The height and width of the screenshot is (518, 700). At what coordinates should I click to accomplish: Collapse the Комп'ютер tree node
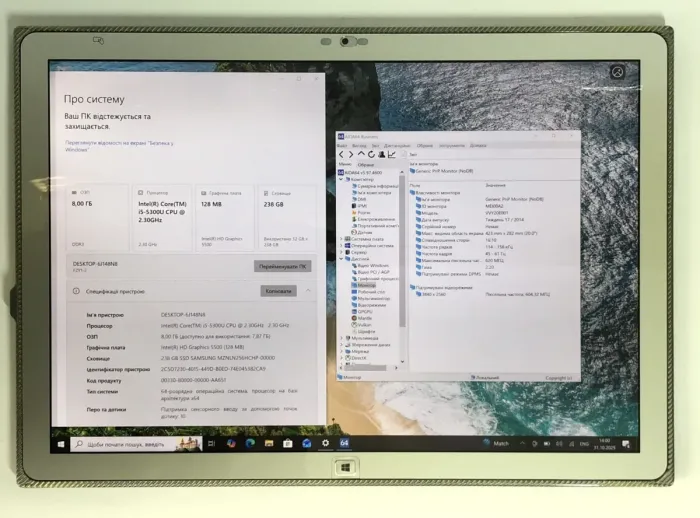click(x=341, y=179)
